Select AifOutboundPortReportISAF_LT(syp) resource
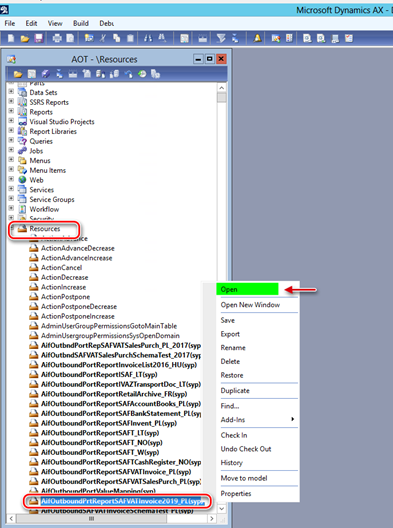 (x=99, y=374)
